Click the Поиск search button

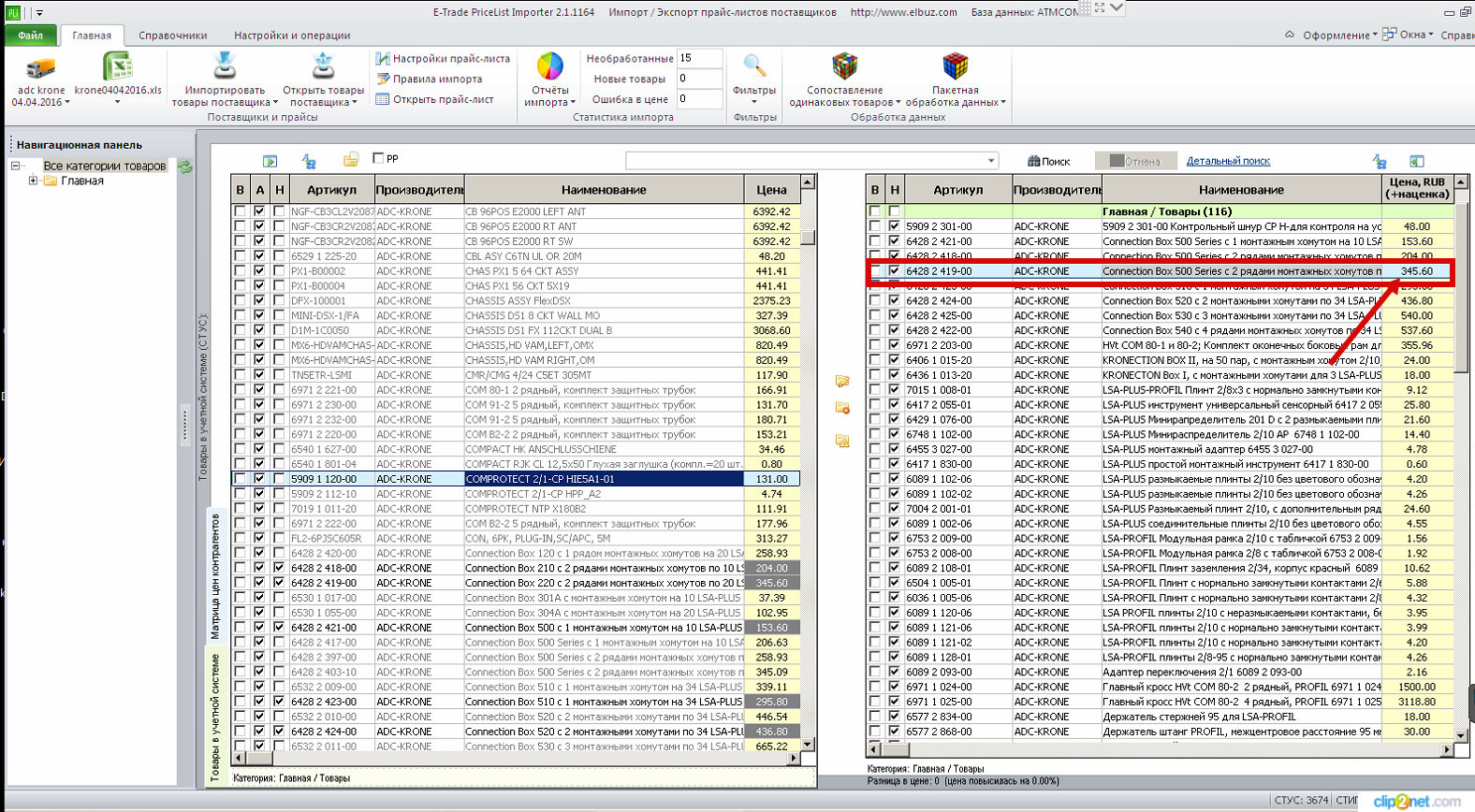1048,161
